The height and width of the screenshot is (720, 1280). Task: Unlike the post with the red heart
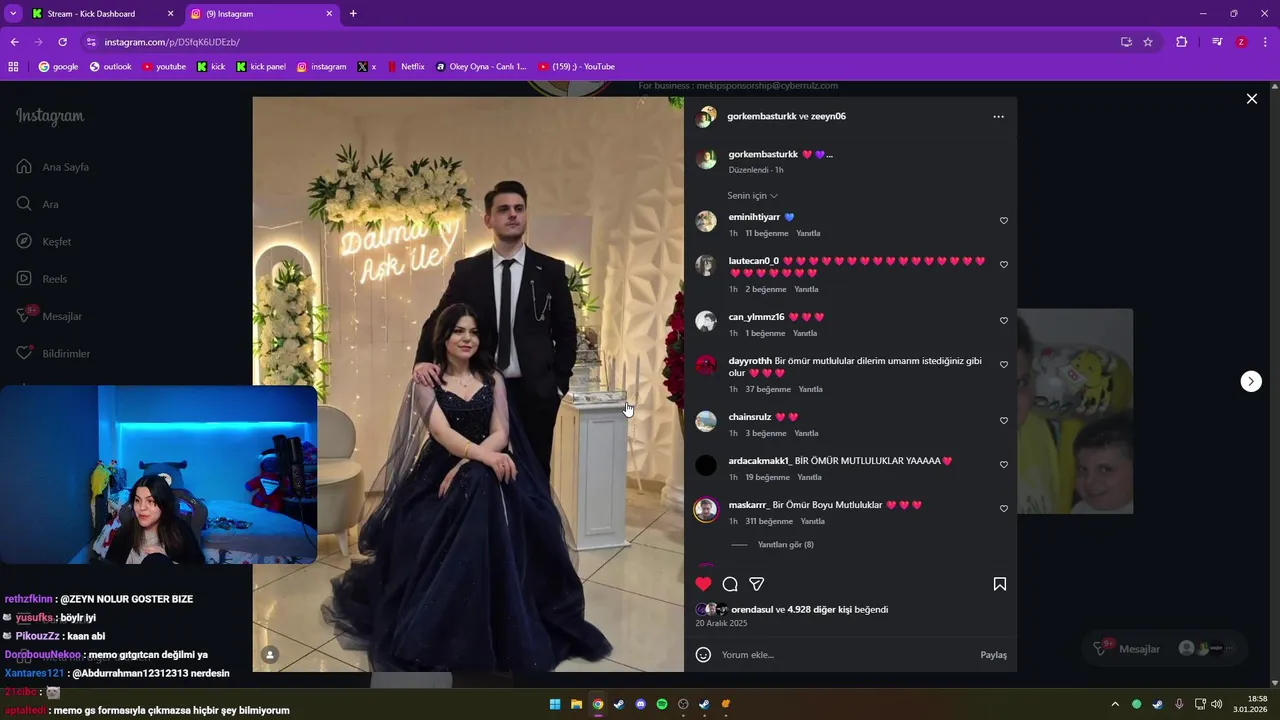click(x=704, y=584)
